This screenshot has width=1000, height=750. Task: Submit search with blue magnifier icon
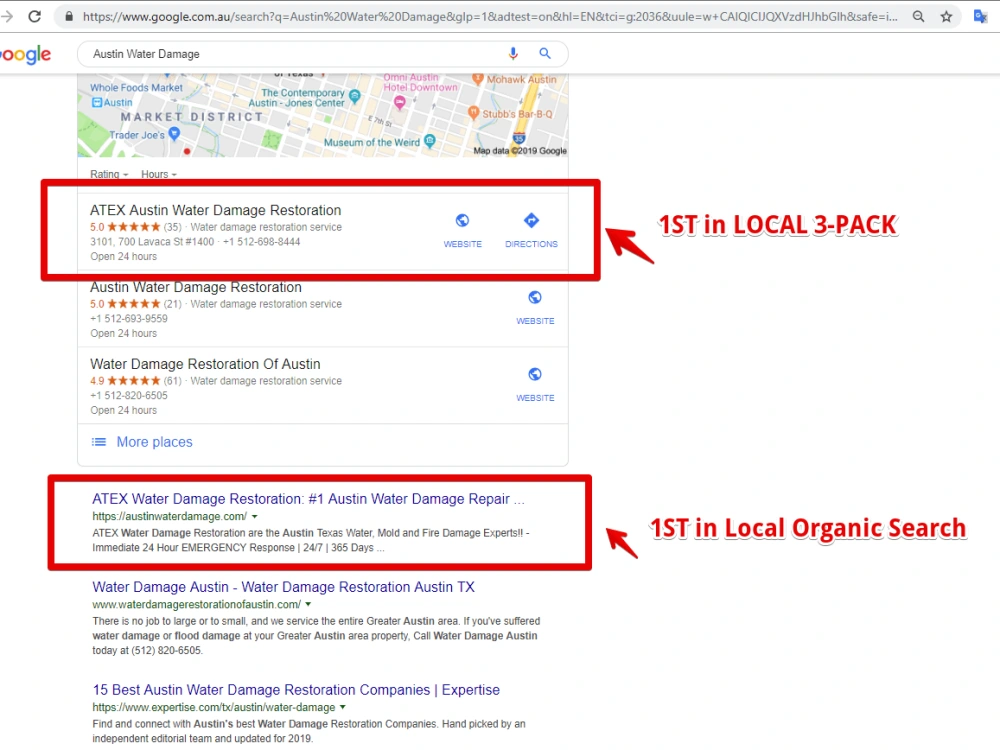(545, 54)
